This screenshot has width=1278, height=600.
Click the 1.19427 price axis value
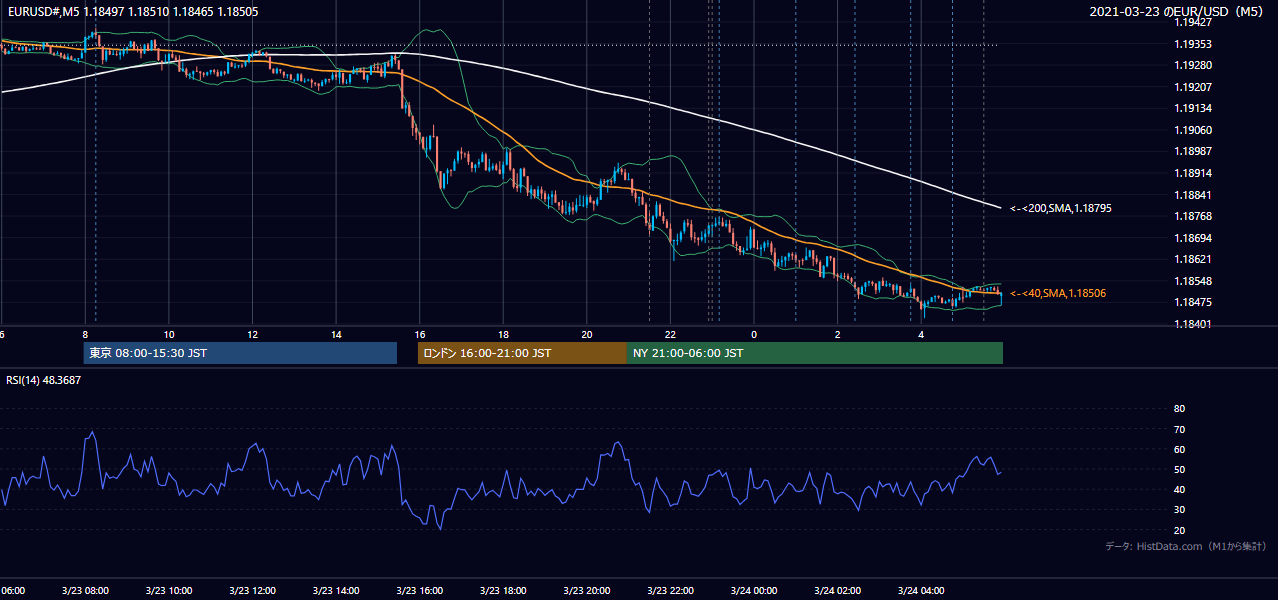(1193, 21)
